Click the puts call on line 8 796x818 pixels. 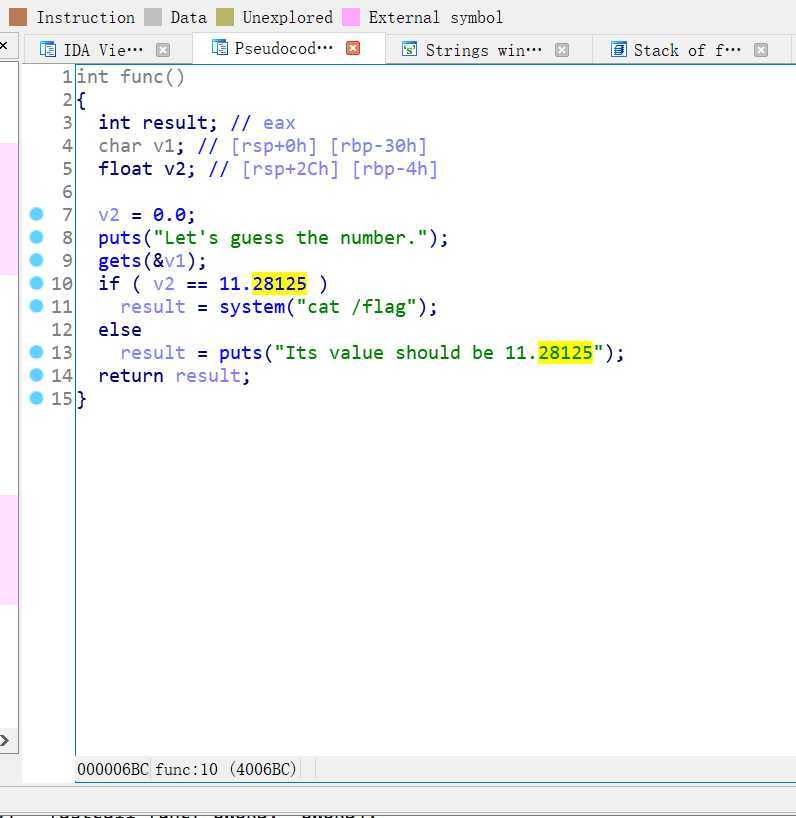119,238
